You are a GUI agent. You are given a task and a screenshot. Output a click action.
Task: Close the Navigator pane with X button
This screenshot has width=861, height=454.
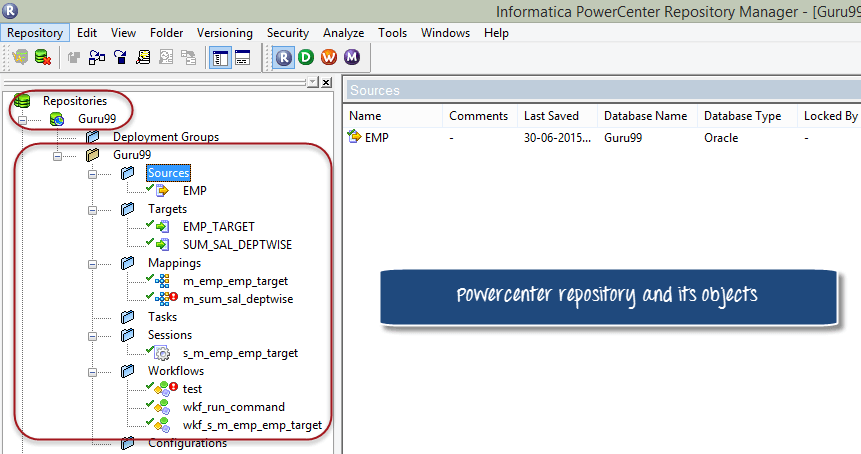pos(326,82)
